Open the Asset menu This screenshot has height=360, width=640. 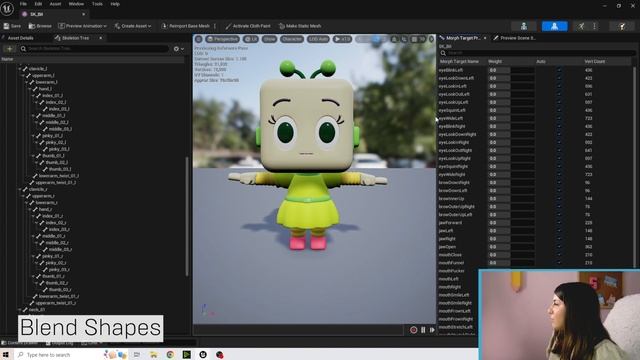coord(56,4)
